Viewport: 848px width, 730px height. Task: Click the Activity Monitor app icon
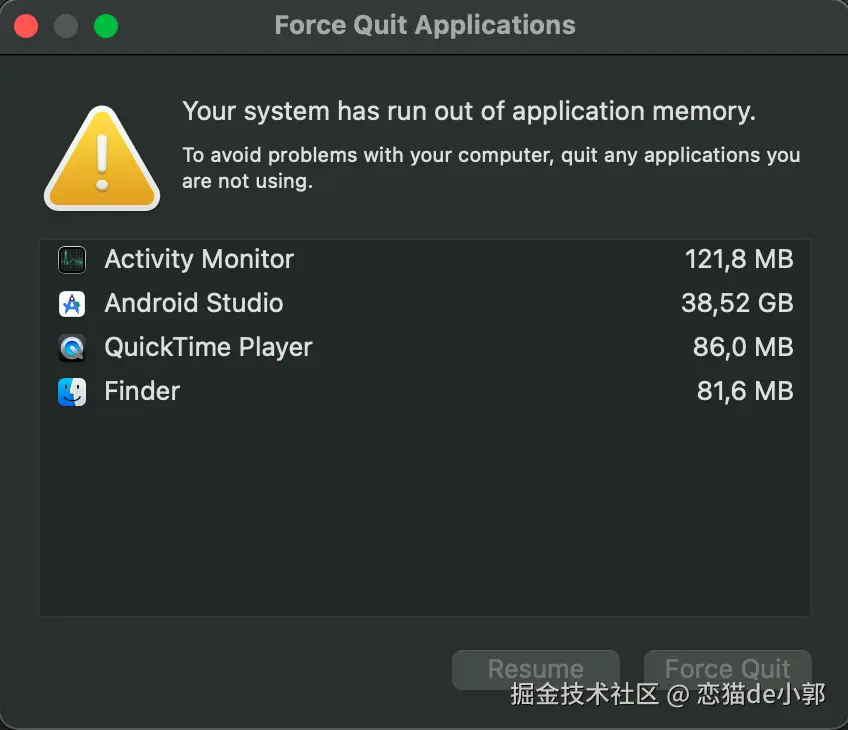[x=72, y=260]
